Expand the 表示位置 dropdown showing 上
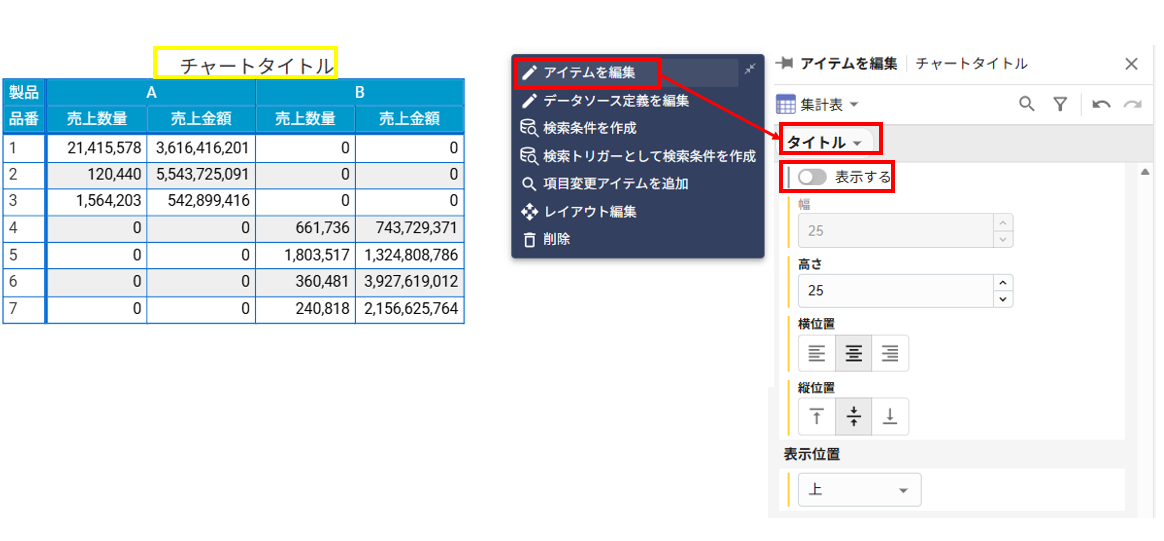 pos(859,490)
